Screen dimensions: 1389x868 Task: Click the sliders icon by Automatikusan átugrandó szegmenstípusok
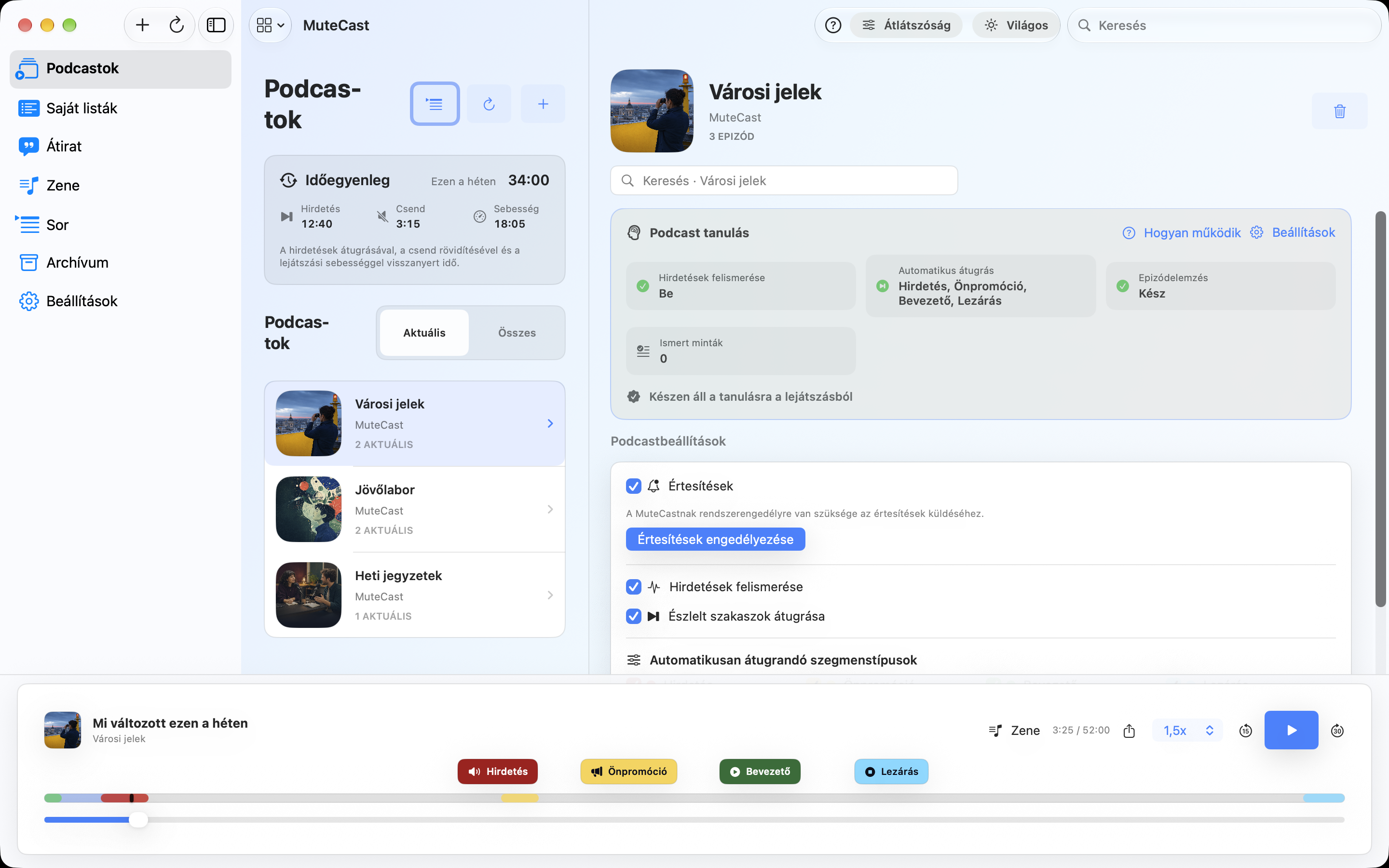point(634,660)
